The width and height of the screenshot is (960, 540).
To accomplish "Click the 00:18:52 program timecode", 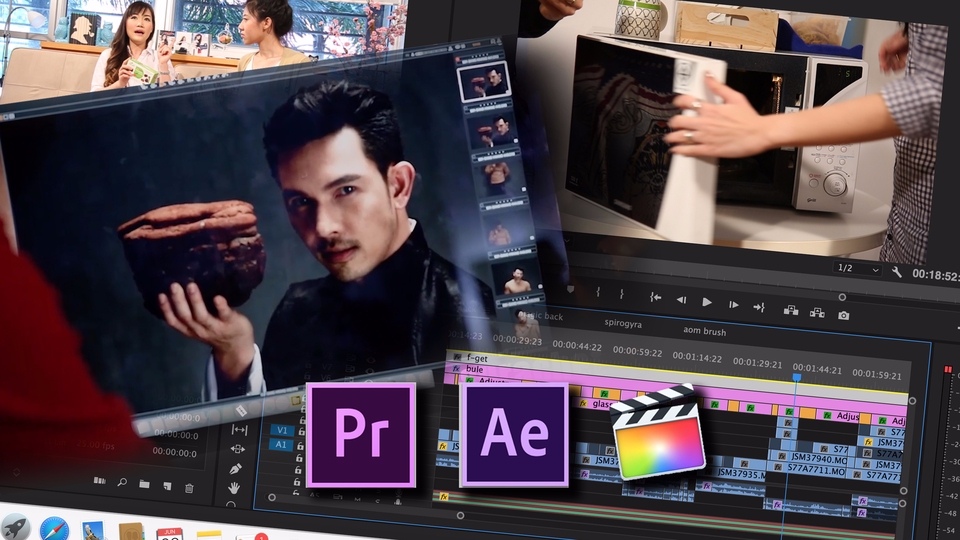I will coord(936,276).
